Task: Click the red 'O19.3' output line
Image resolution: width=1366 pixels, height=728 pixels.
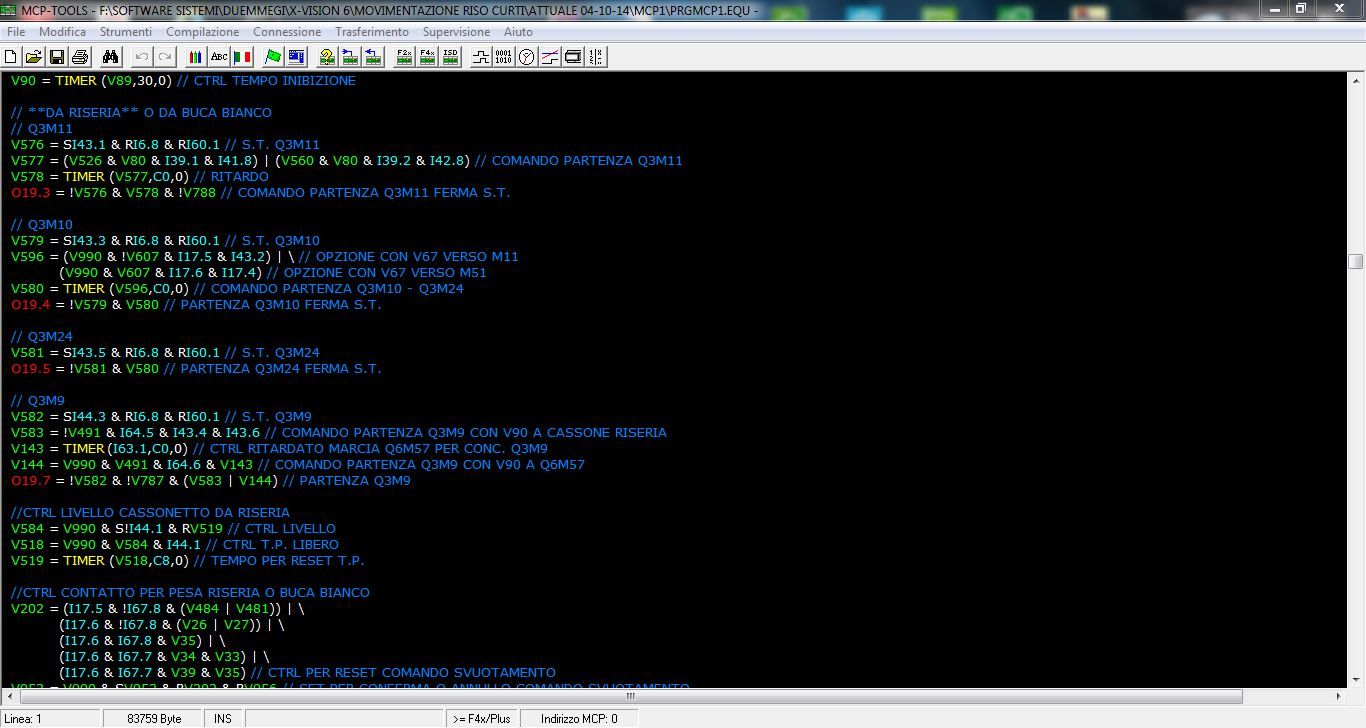Action: coord(260,193)
